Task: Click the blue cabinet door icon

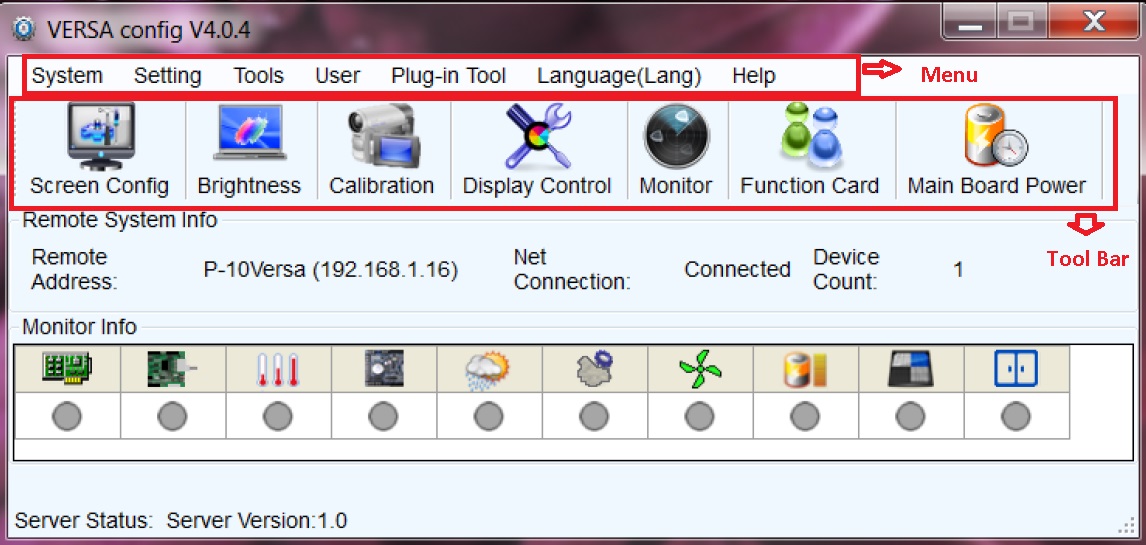Action: pos(1016,369)
